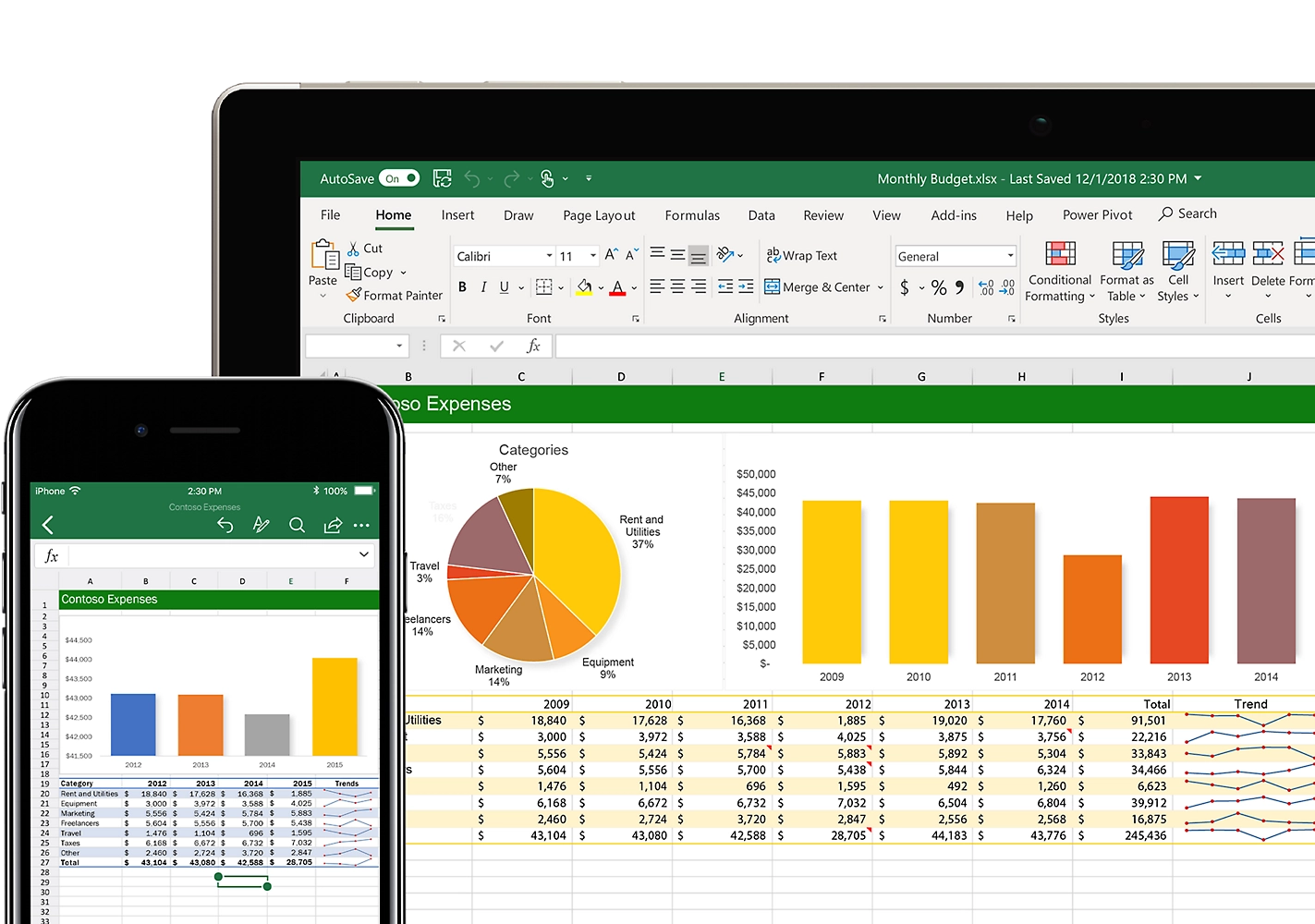Toggle Bold formatting in the Font group
This screenshot has width=1315, height=924.
pyautogui.click(x=462, y=287)
